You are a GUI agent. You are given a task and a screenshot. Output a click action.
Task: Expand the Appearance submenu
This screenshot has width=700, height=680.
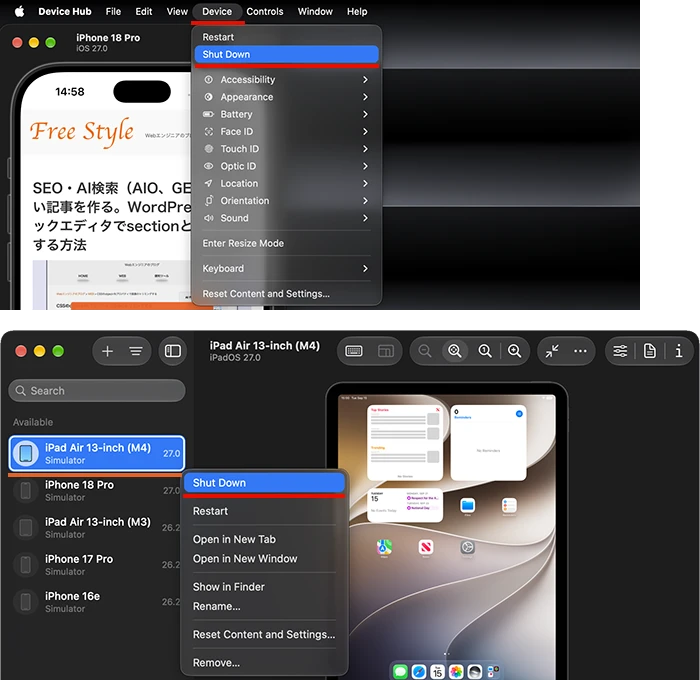coord(287,97)
